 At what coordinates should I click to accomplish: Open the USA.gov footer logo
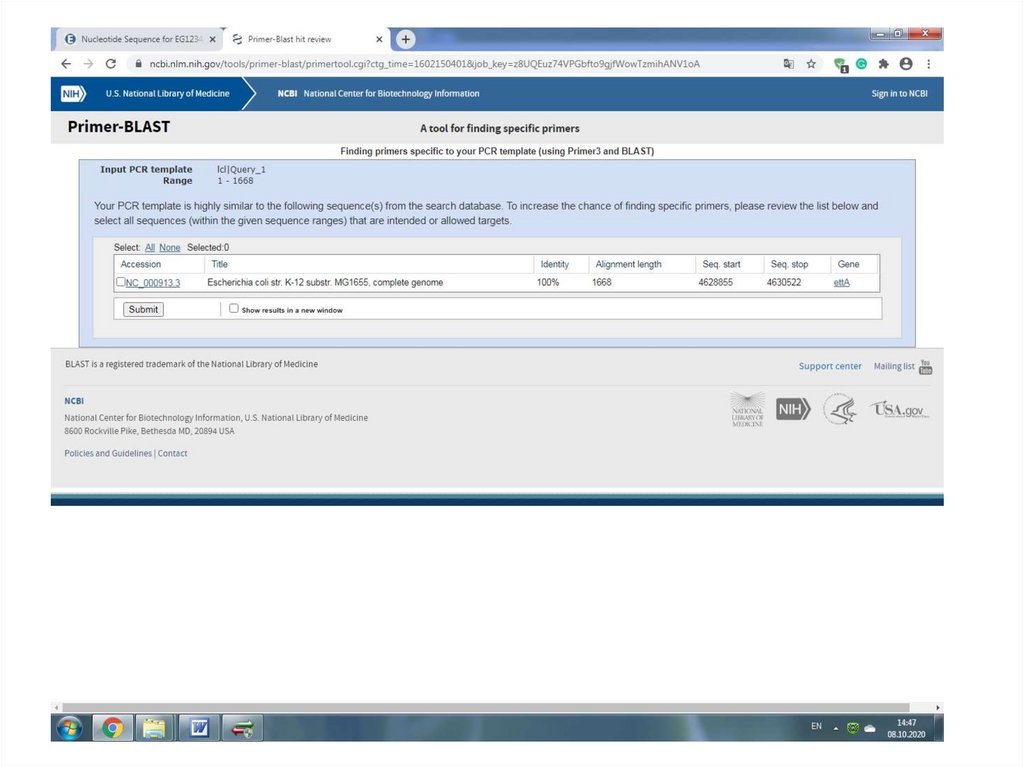[899, 410]
